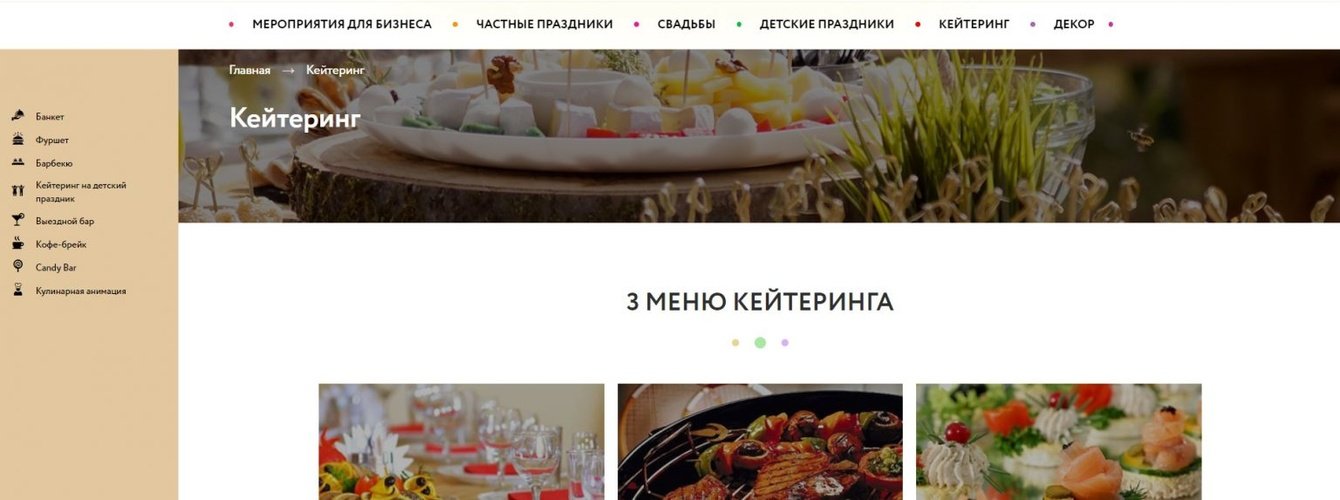Click the Candy Bar lollipop icon
The height and width of the screenshot is (500, 1340).
point(18,267)
